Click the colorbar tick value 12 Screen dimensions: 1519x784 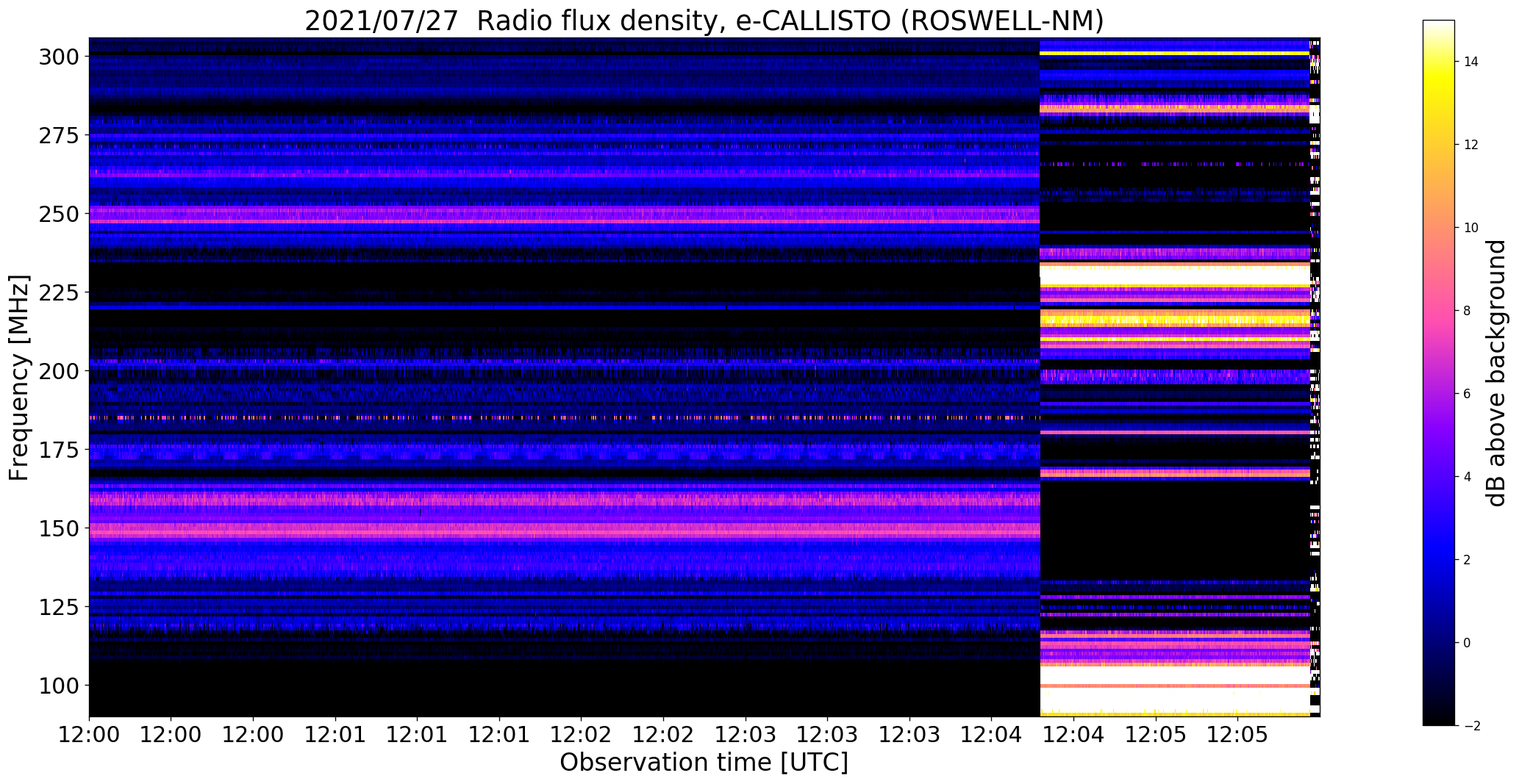[x=1471, y=145]
